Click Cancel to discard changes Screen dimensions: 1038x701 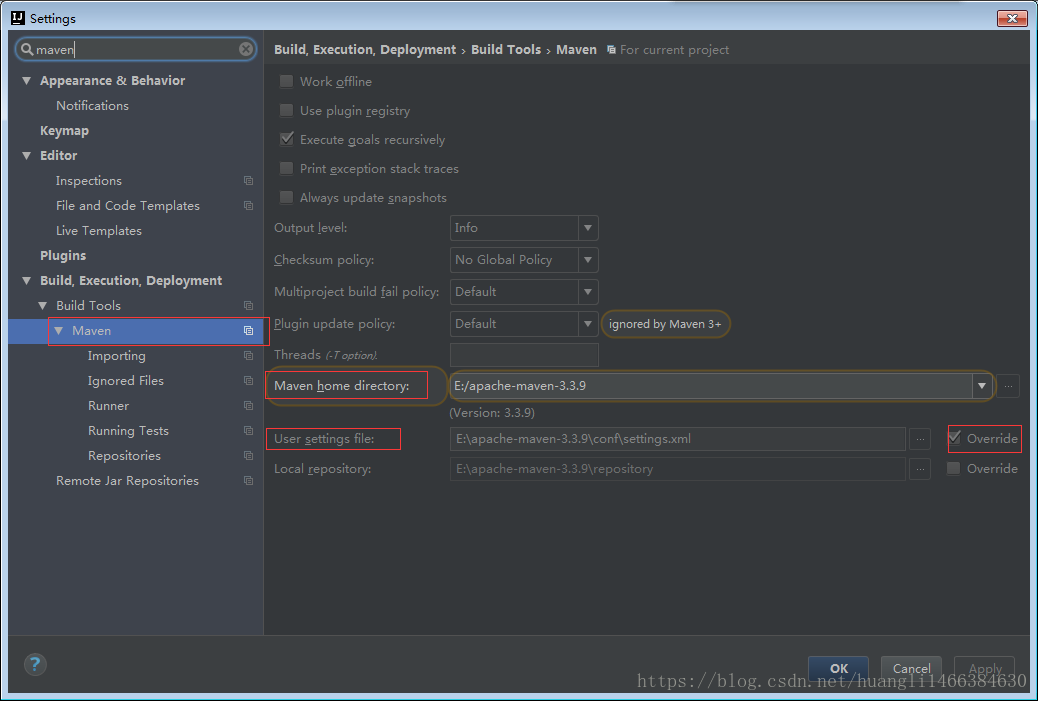(912, 669)
